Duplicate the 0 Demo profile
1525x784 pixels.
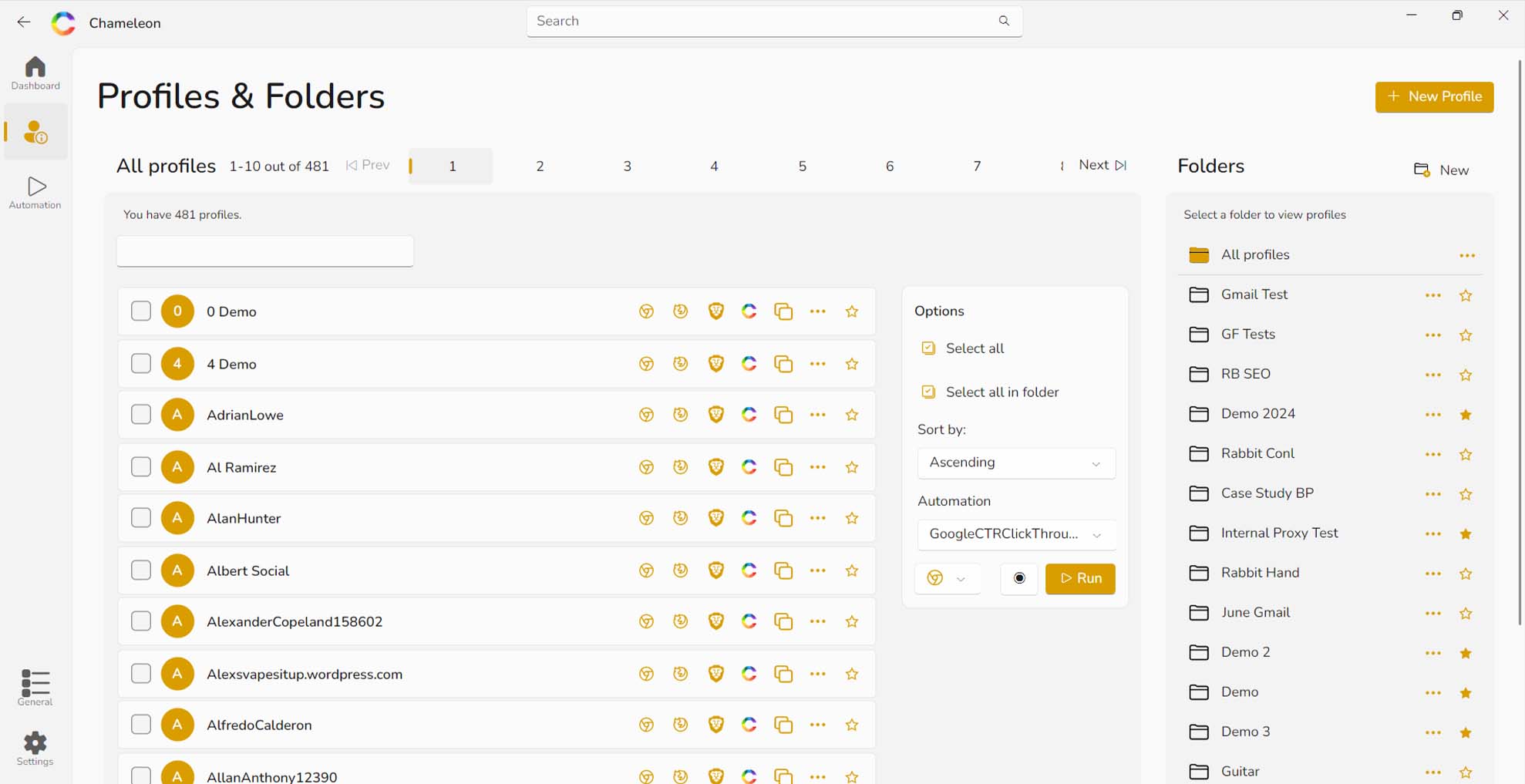tap(783, 311)
